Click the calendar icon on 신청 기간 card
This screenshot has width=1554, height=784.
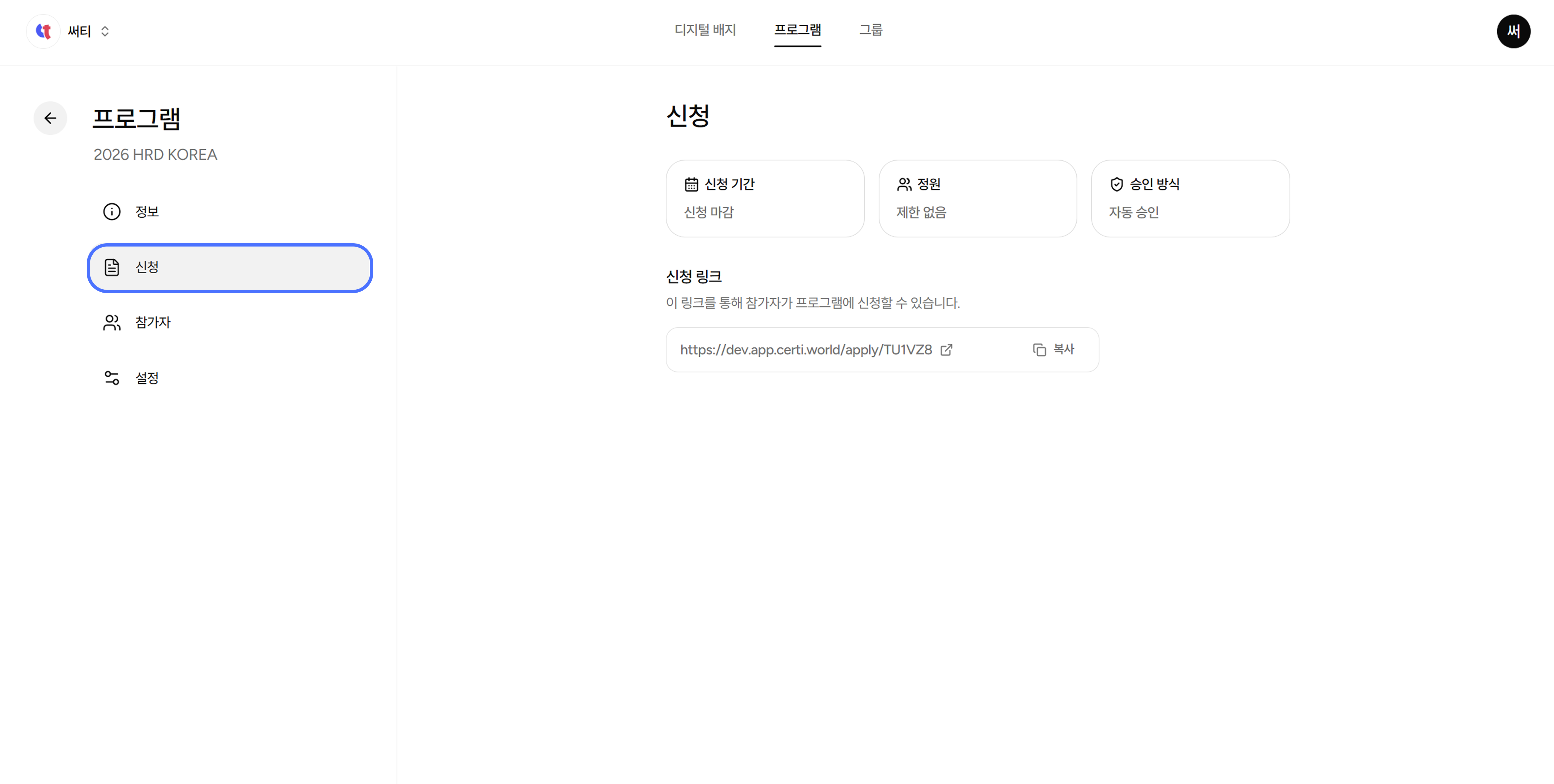tap(691, 184)
